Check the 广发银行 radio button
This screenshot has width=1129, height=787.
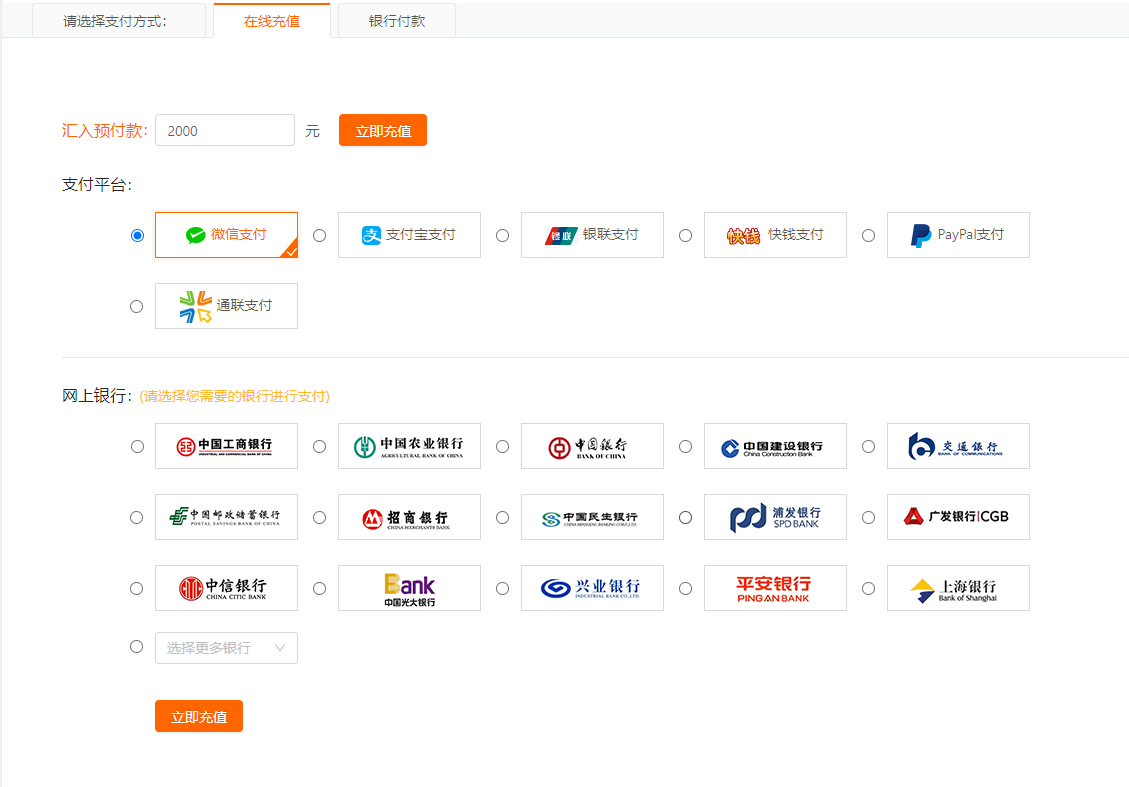coord(868,518)
